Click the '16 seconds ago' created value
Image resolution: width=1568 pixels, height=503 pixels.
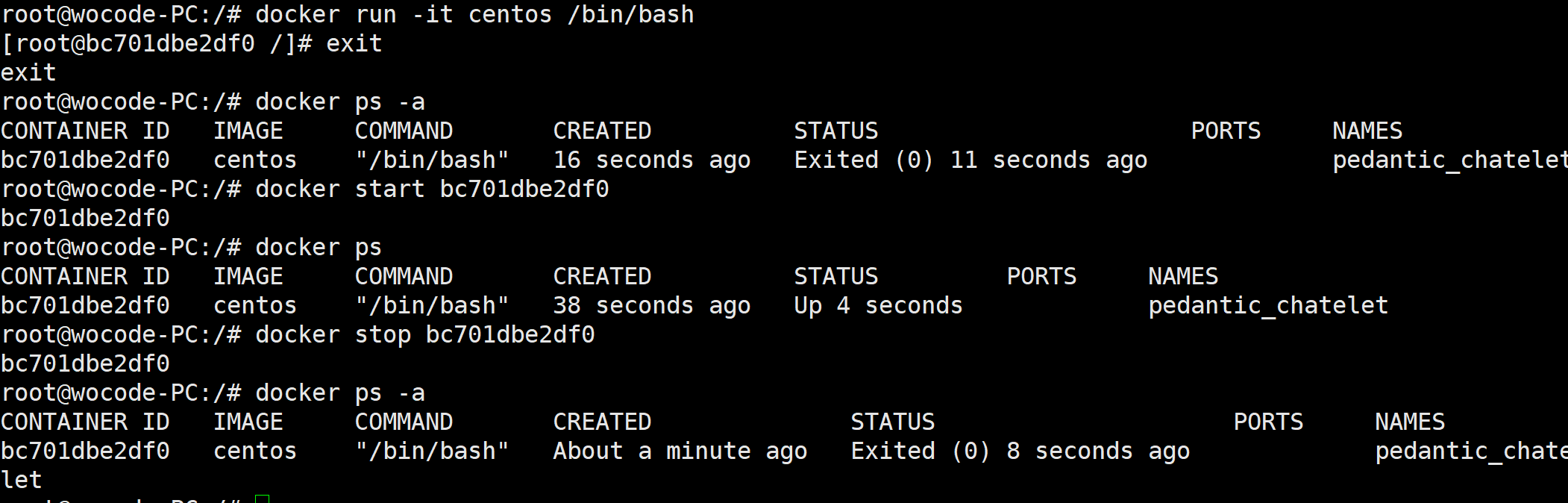(x=651, y=160)
